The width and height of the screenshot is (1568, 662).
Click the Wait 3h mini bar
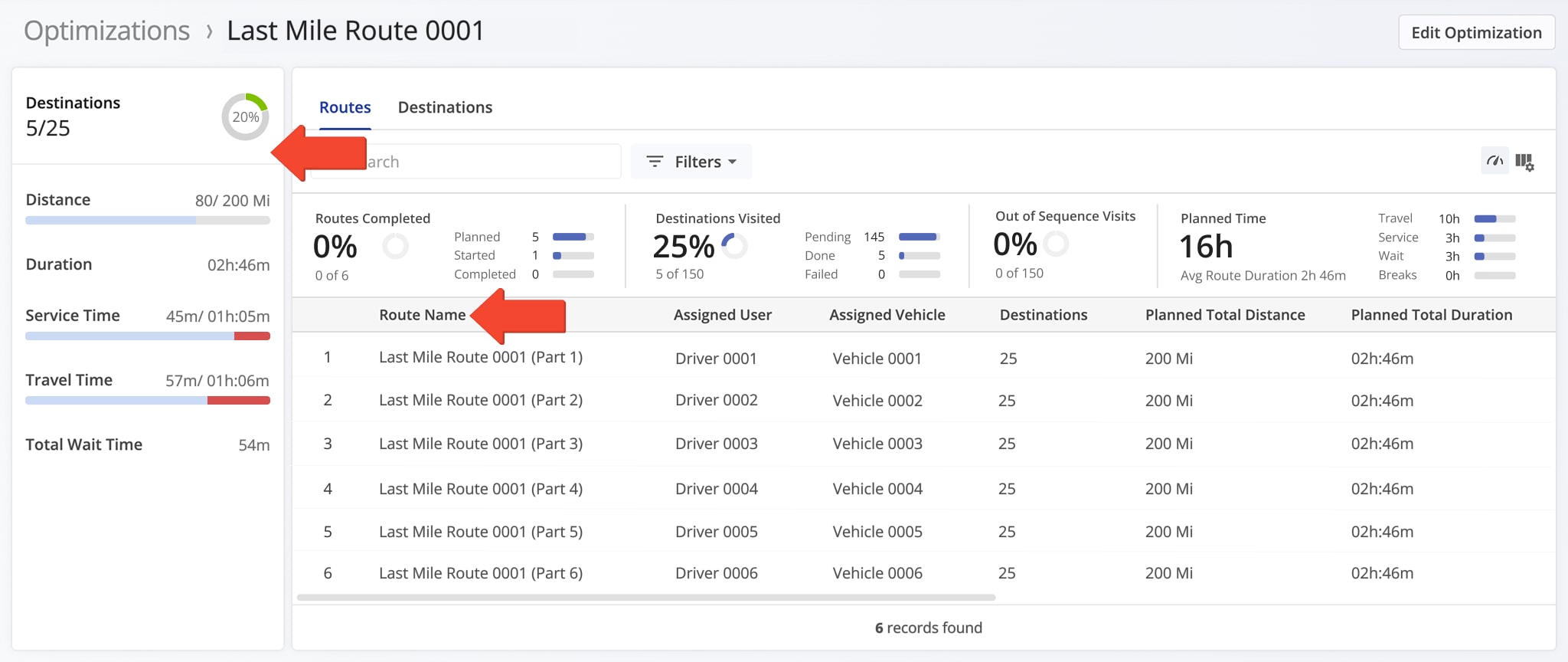[1495, 256]
